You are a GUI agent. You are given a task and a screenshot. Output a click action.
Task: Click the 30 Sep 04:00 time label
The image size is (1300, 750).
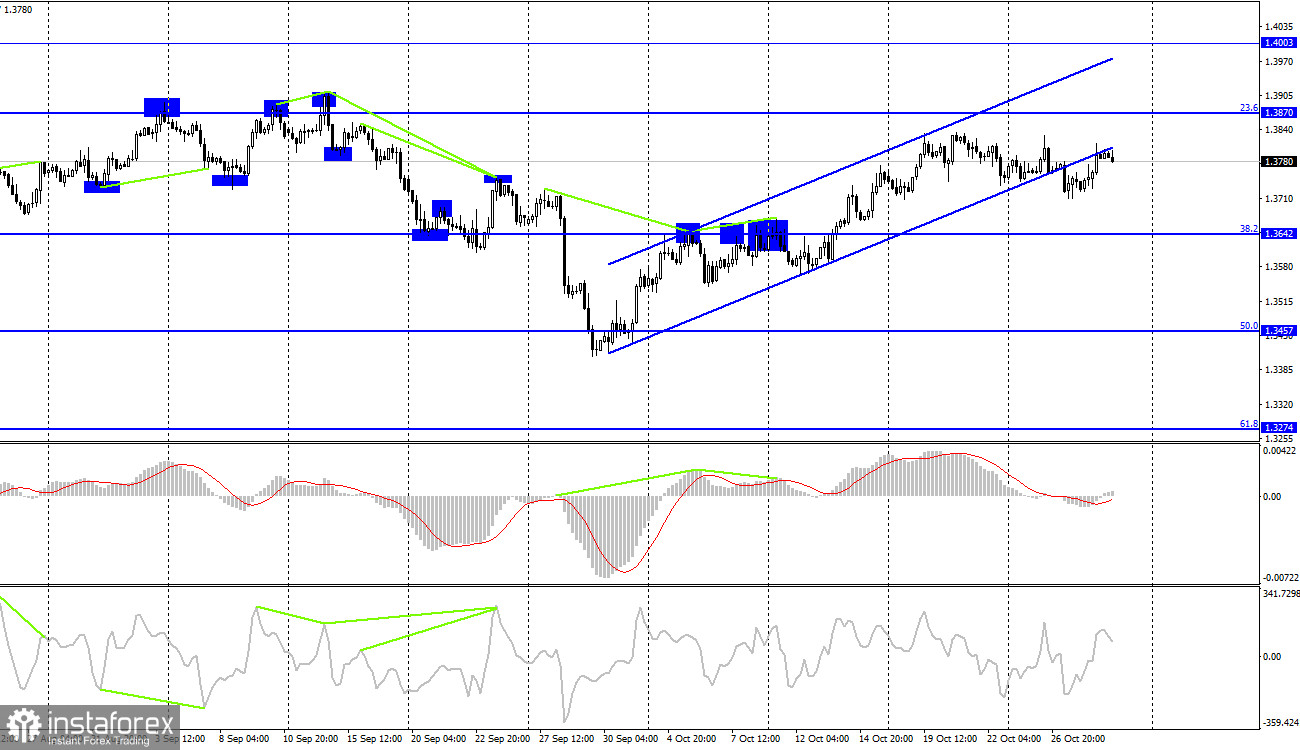click(x=630, y=739)
